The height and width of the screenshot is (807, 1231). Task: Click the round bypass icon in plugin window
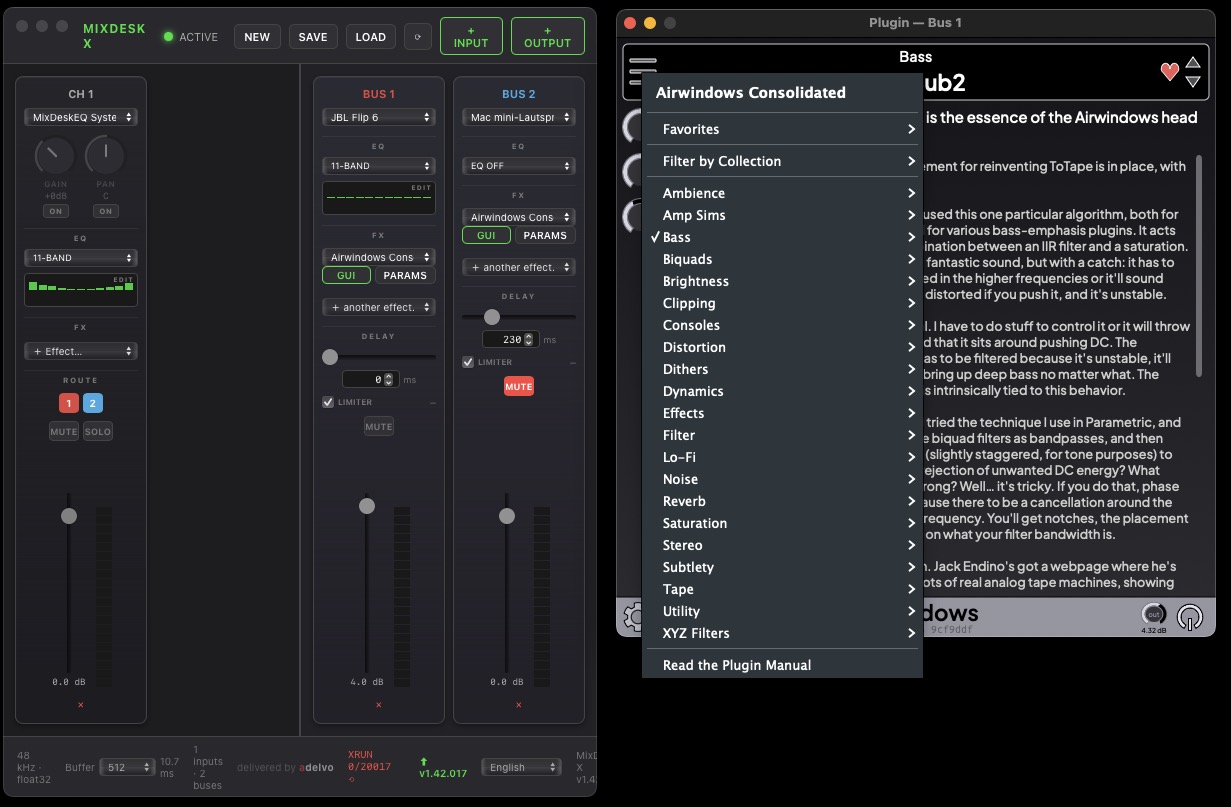point(1189,617)
